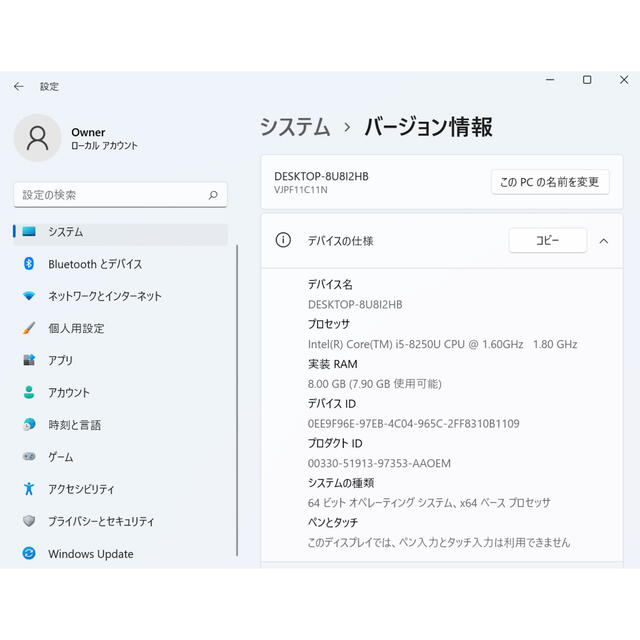This screenshot has width=640, height=640.
Task: Click the Windows Update refresh icon
Action: pyautogui.click(x=29, y=553)
